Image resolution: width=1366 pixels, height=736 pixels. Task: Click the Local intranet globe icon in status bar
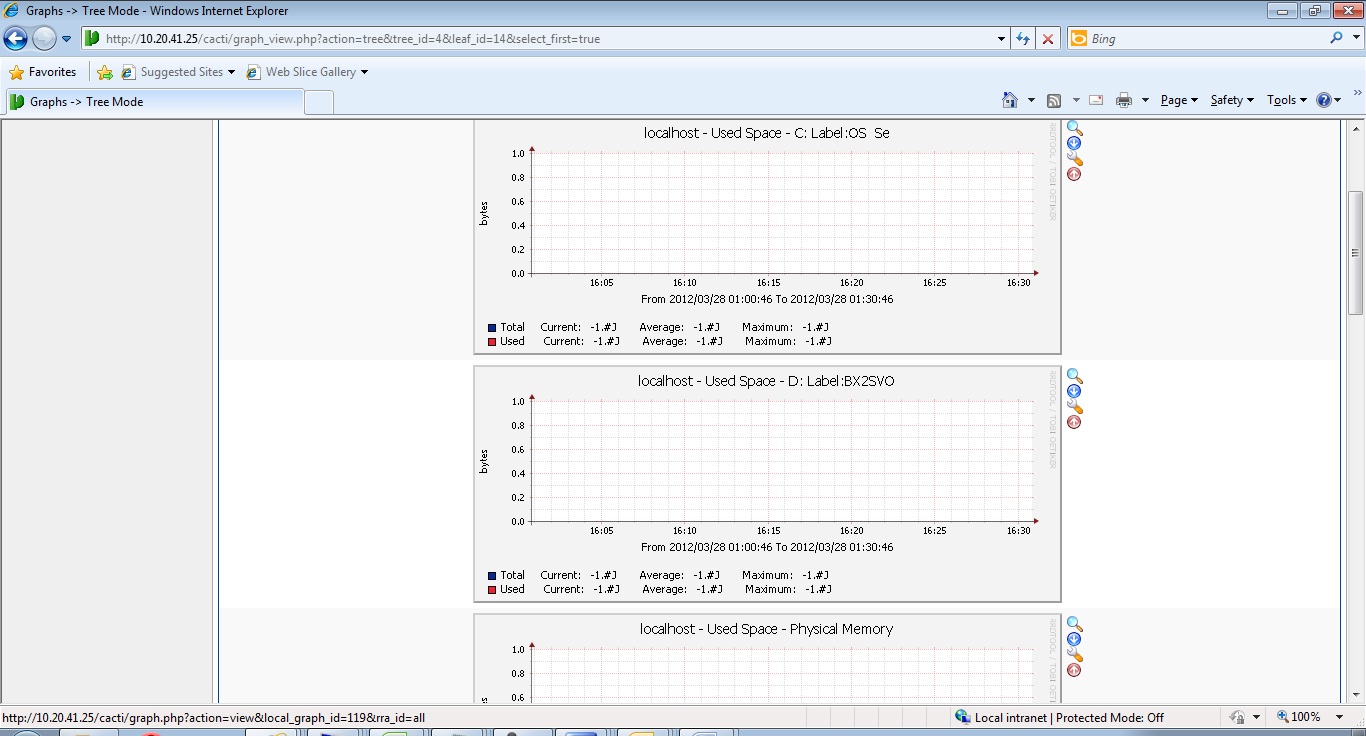pyautogui.click(x=963, y=717)
